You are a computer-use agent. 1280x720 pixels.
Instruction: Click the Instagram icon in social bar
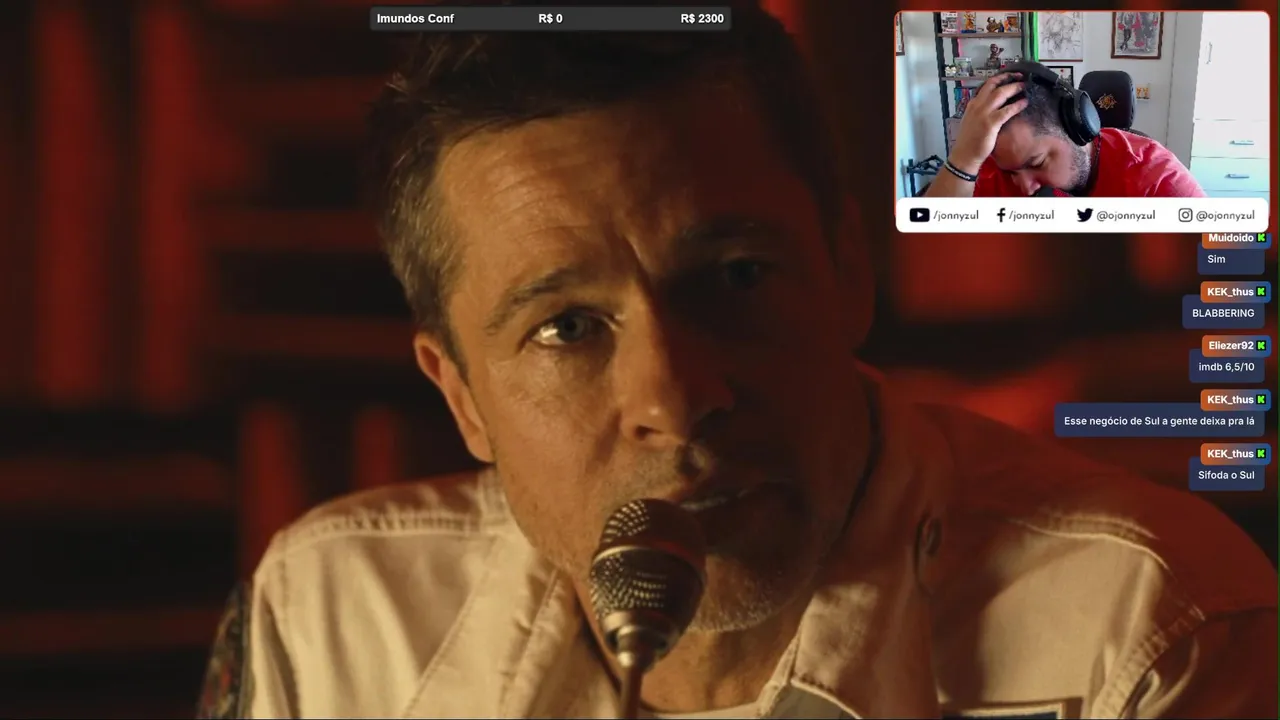tap(1185, 215)
